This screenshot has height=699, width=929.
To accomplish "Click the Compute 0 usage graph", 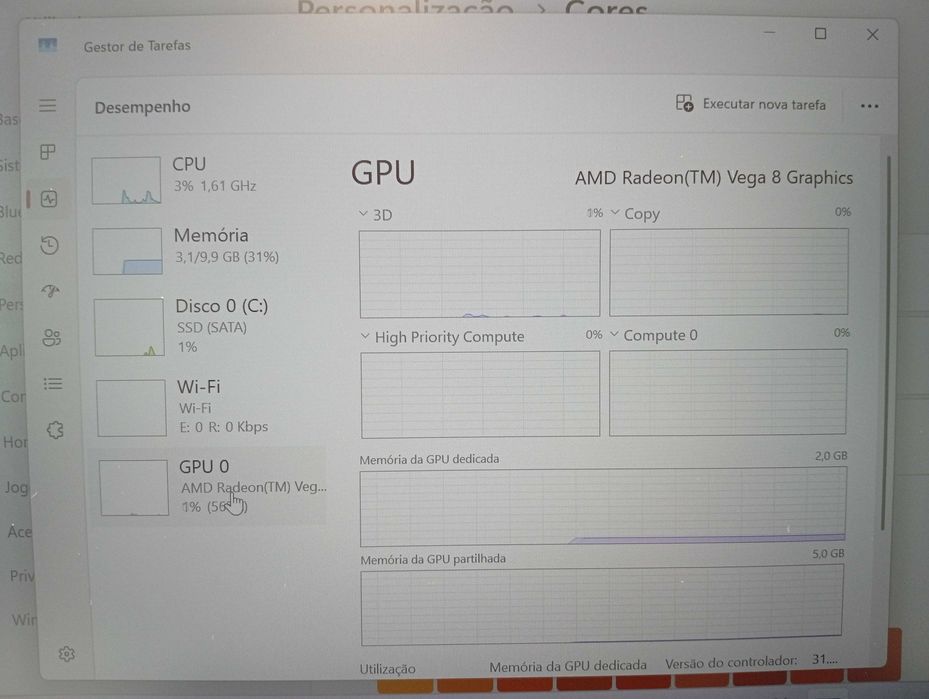I will click(x=728, y=392).
